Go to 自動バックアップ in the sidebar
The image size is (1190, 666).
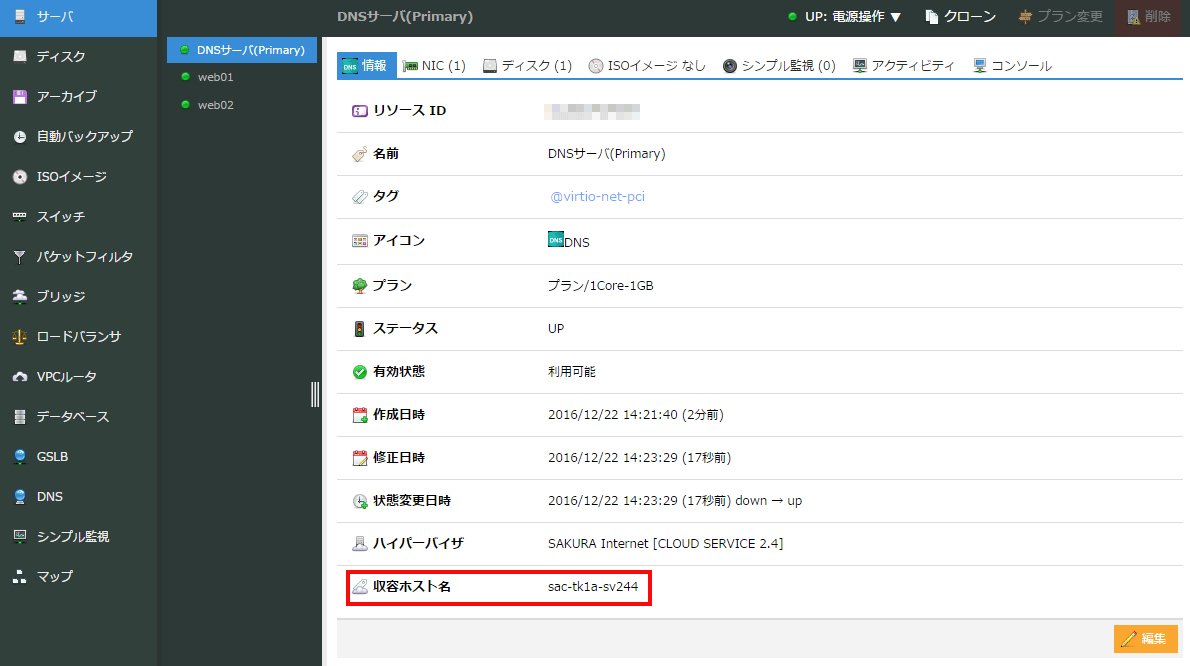[x=84, y=137]
